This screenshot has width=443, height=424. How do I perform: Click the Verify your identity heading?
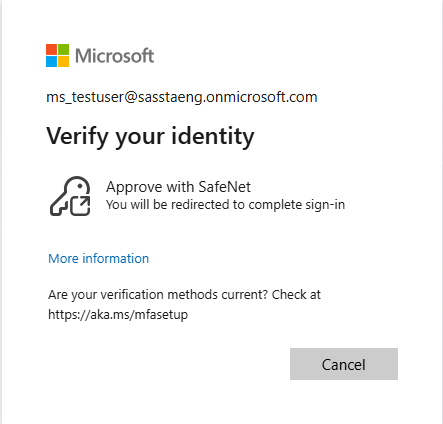150,137
